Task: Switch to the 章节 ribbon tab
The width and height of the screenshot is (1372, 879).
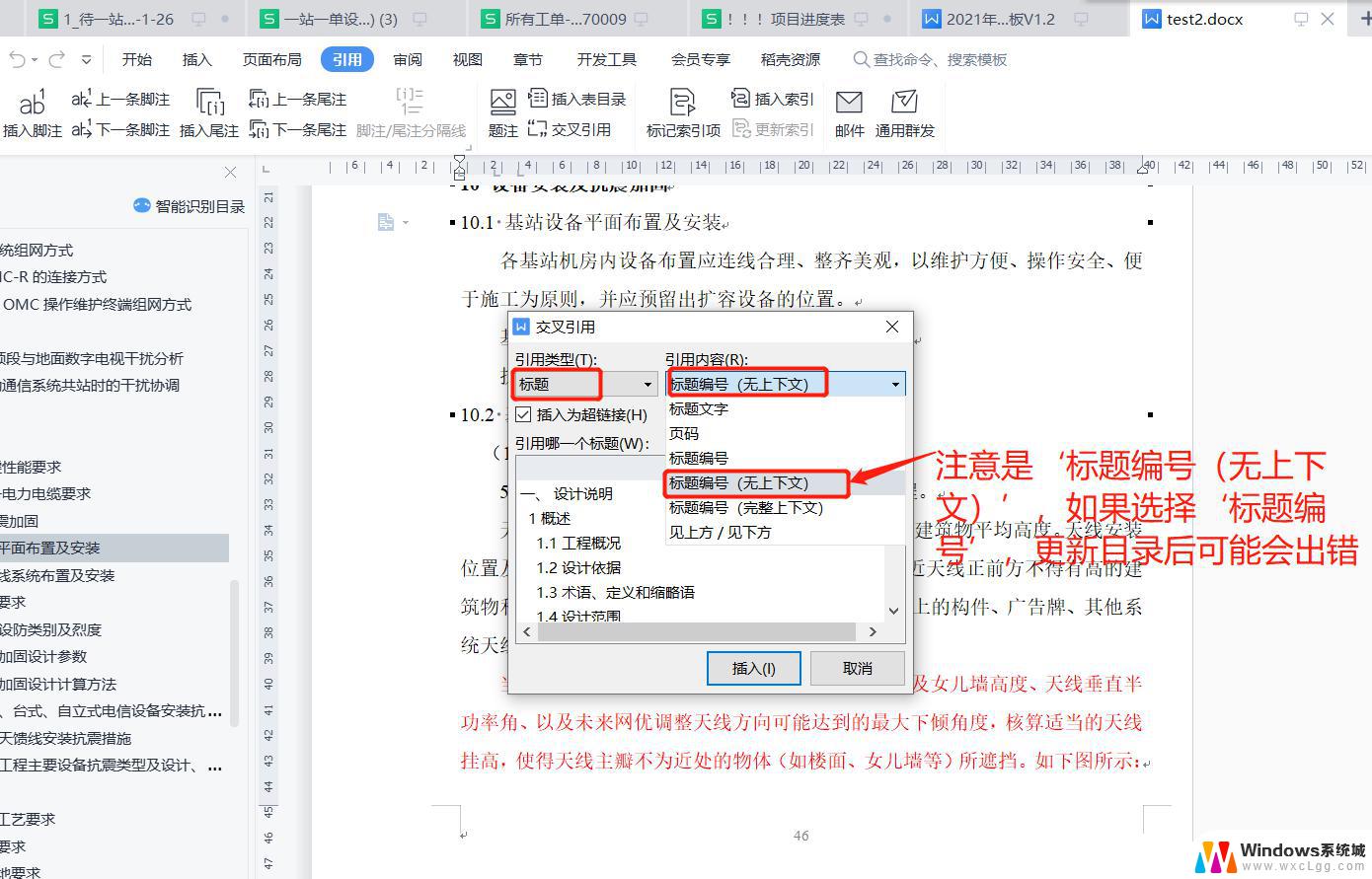Action: click(528, 59)
